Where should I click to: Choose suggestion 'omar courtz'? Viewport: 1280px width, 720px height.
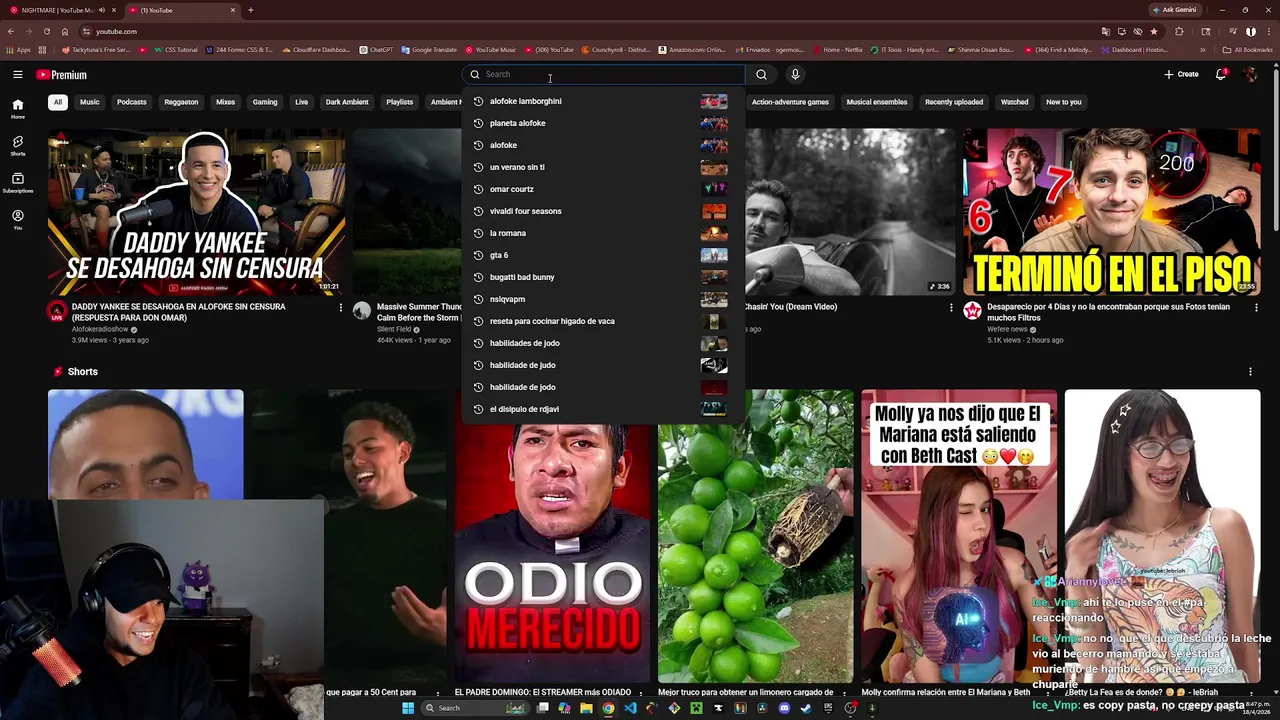601,189
